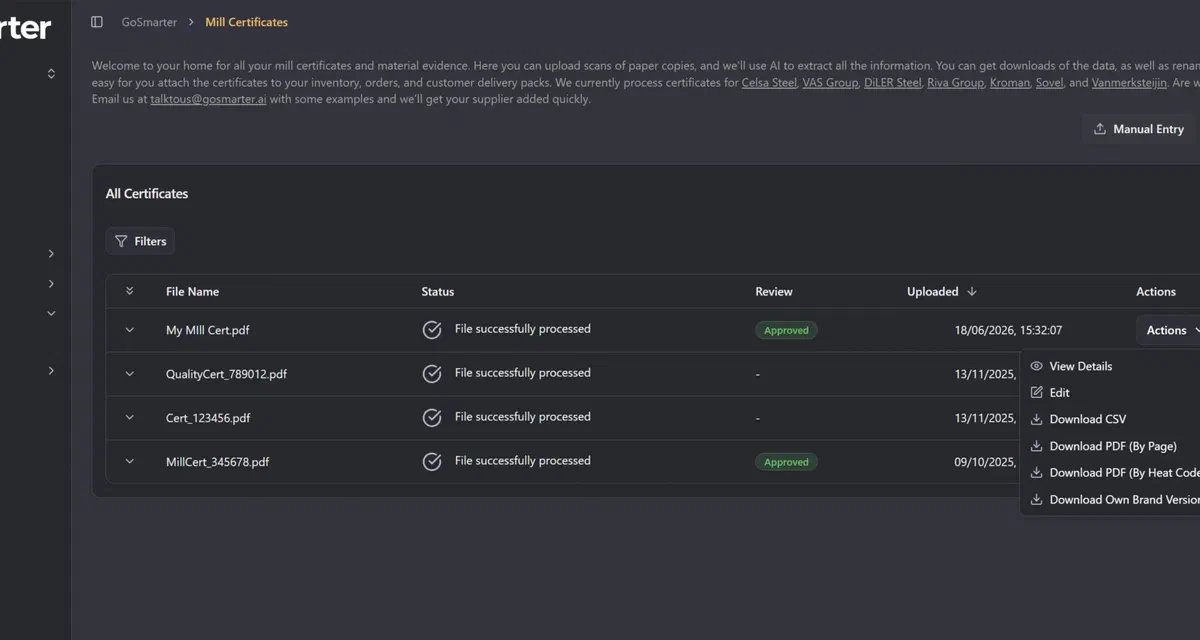Image resolution: width=1200 pixels, height=640 pixels.
Task: Expand the My Mill Cert.pdf row
Action: click(x=129, y=330)
